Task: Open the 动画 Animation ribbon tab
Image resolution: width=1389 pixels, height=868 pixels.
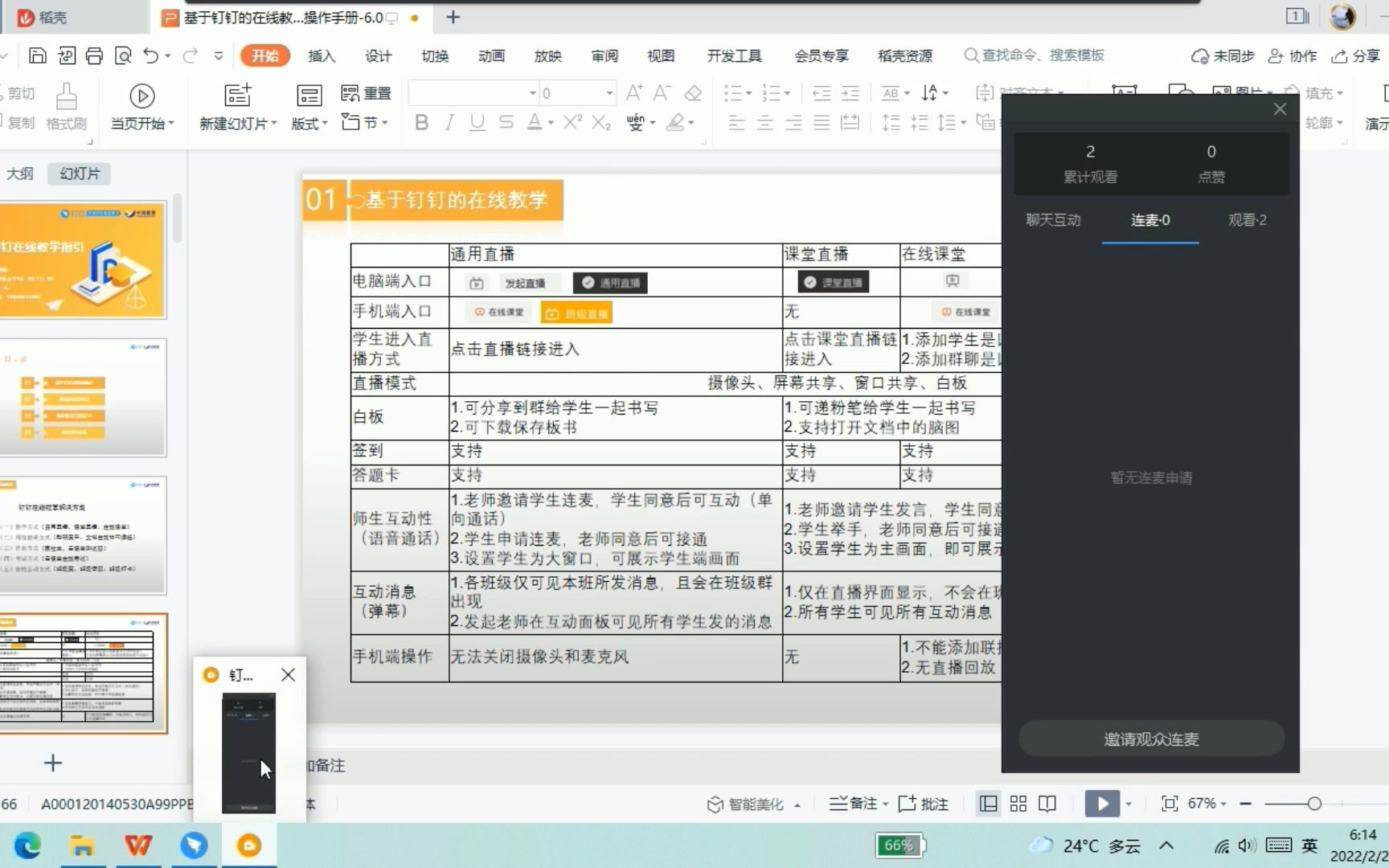Action: [x=491, y=55]
